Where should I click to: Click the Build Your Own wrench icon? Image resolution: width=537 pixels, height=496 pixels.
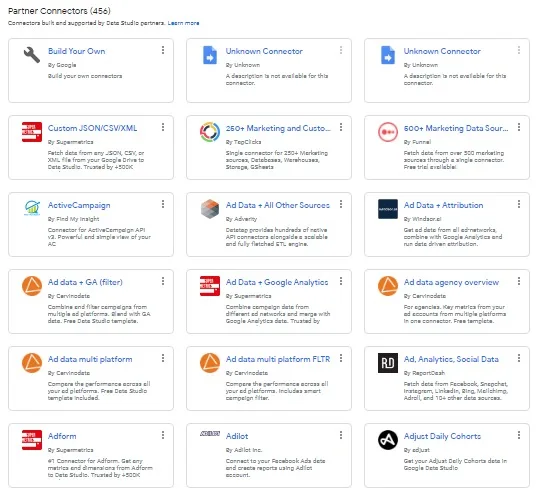coord(32,55)
